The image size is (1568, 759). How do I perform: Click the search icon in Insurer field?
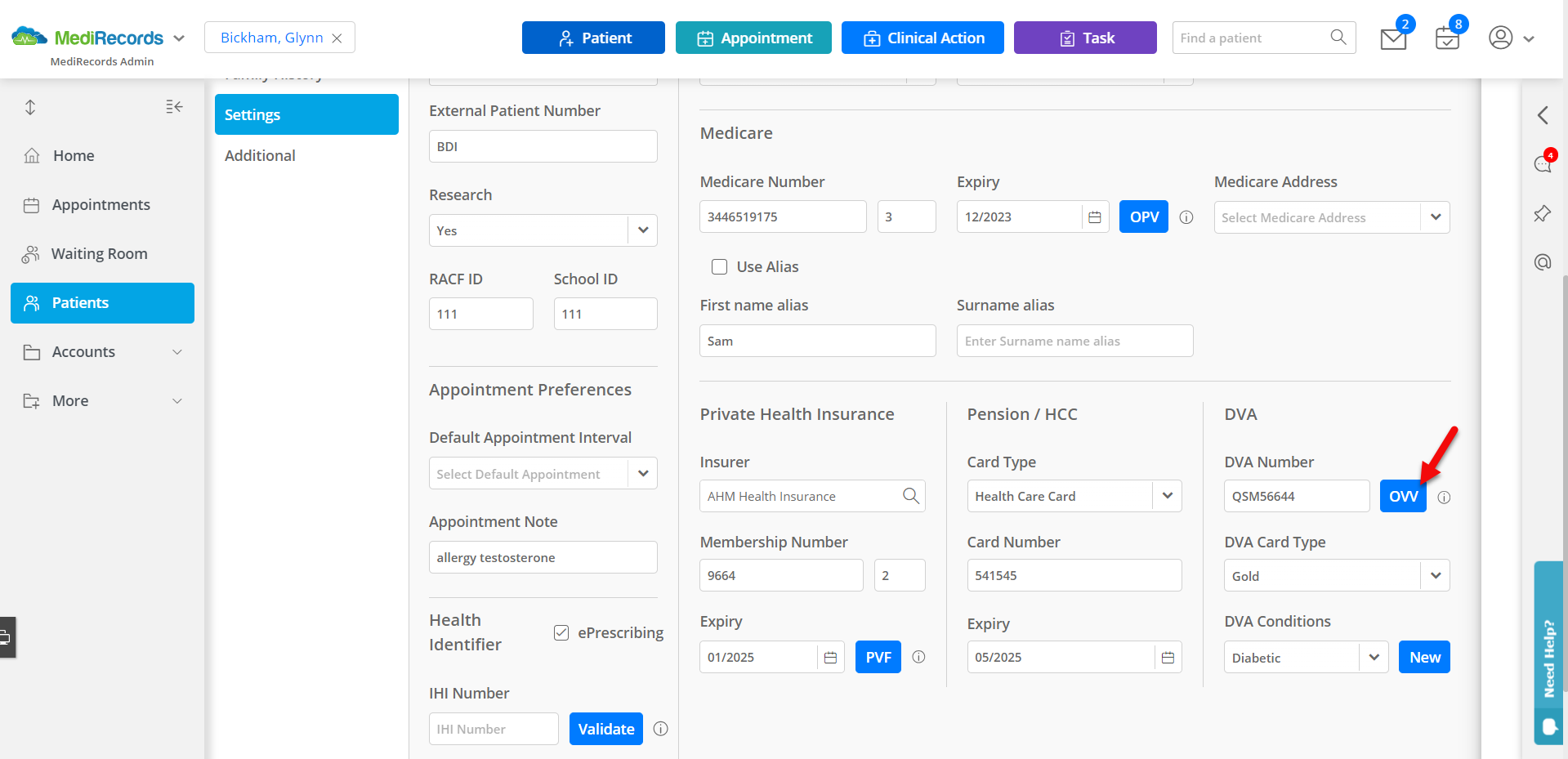coord(910,496)
